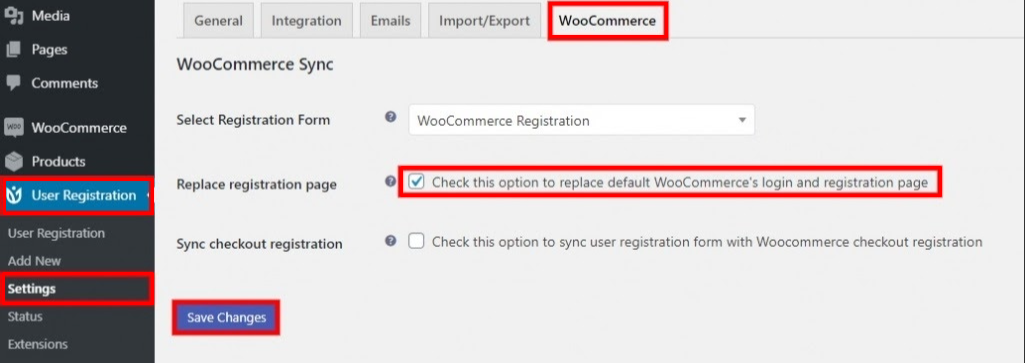Click the Save Changes button
This screenshot has height=363, width=1025.
[226, 317]
